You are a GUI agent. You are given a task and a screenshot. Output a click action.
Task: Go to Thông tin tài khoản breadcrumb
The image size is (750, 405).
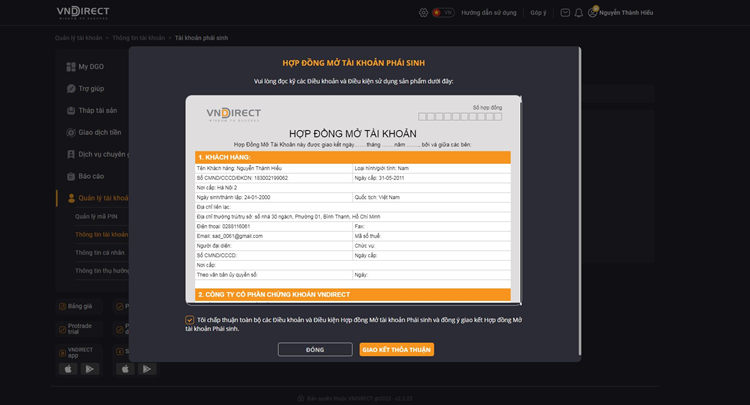[x=138, y=38]
